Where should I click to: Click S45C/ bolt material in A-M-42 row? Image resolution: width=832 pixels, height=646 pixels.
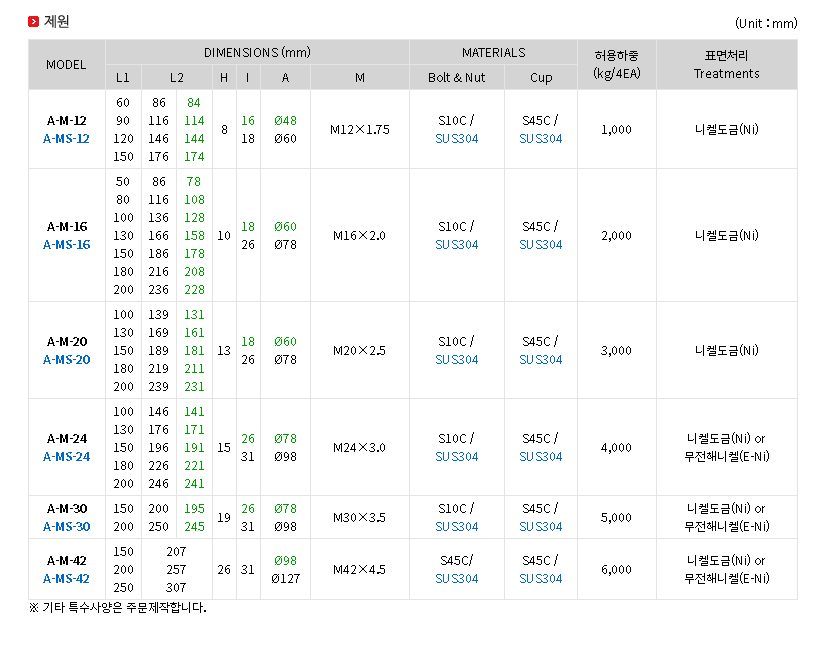456,561
